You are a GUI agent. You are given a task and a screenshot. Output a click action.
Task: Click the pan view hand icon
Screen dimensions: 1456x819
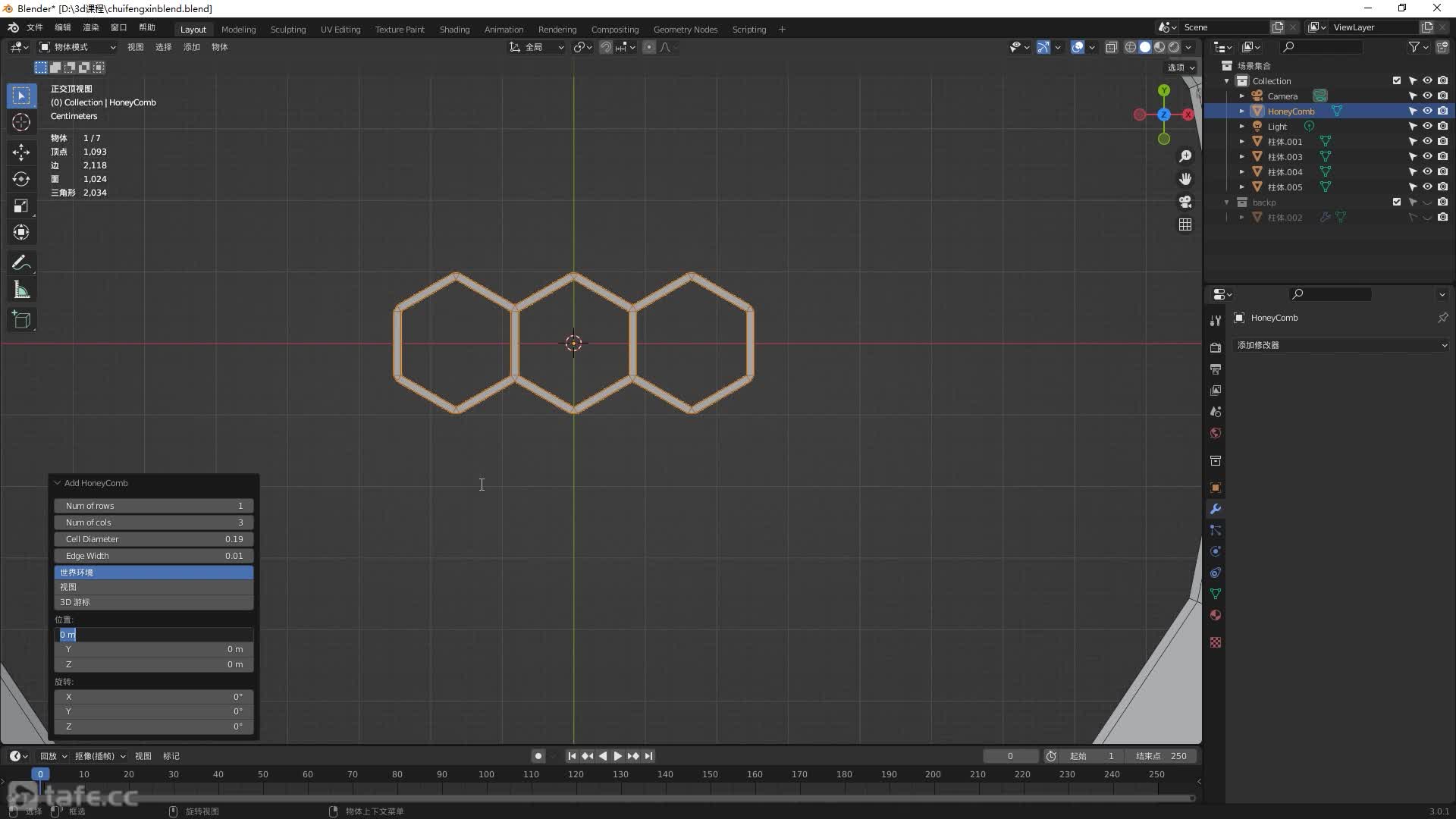pos(1185,179)
